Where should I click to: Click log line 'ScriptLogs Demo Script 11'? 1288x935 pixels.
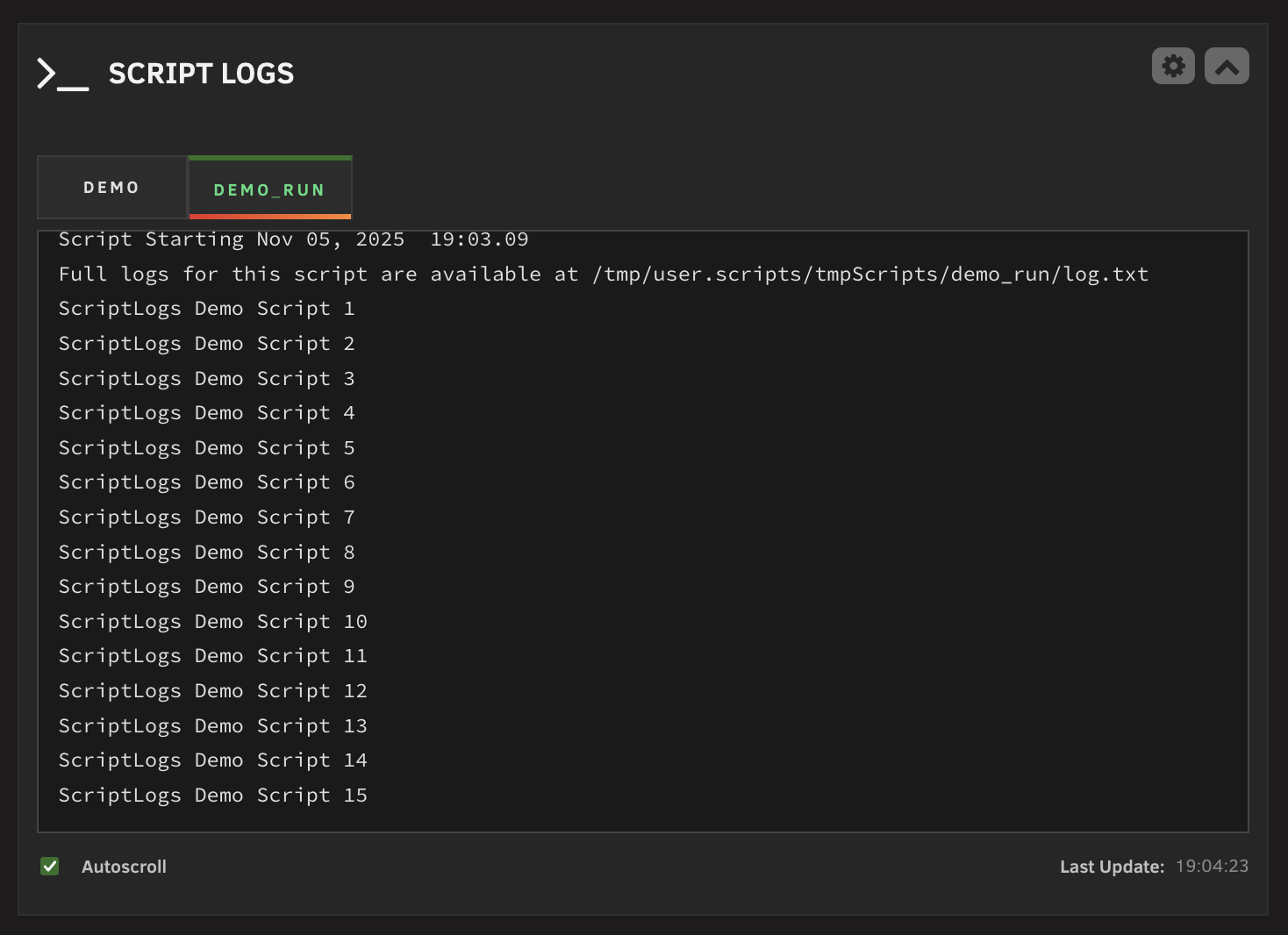pos(213,656)
